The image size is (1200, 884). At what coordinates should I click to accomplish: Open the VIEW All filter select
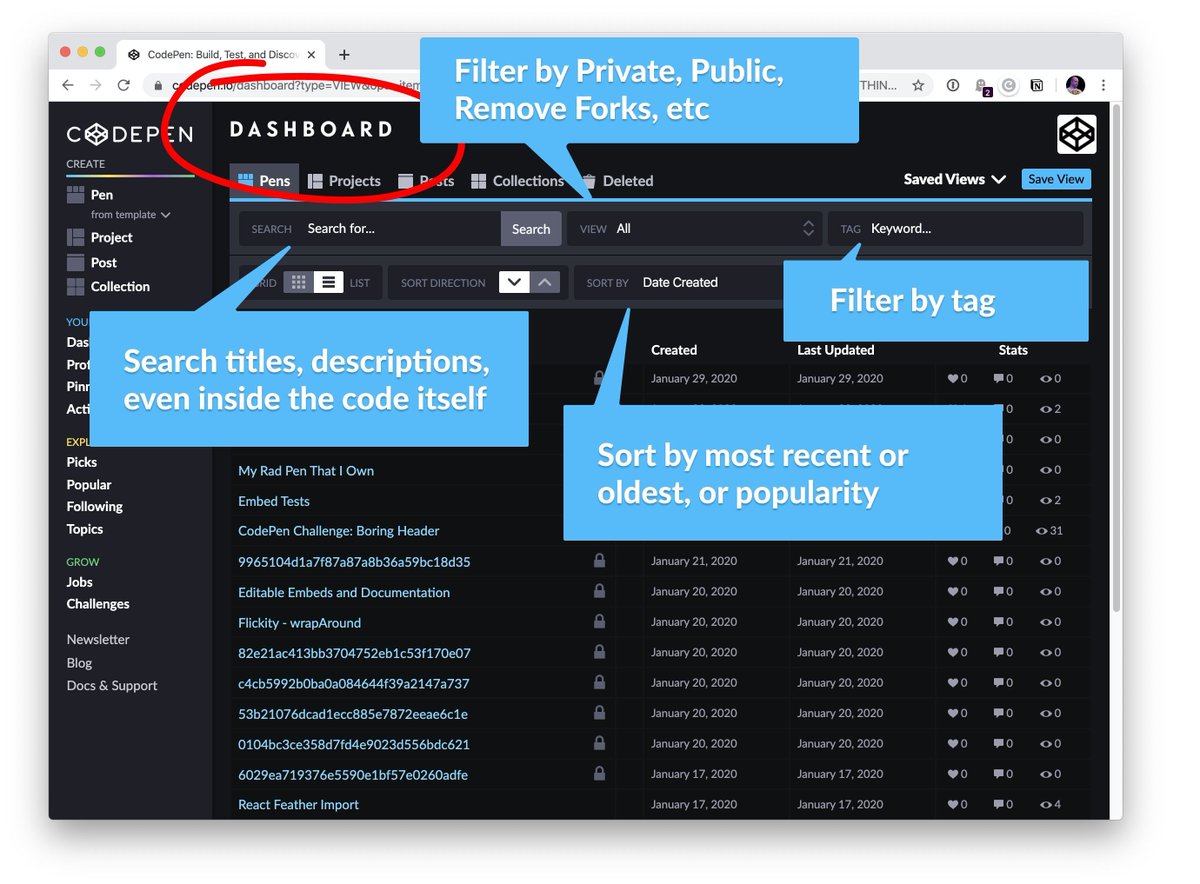[695, 228]
